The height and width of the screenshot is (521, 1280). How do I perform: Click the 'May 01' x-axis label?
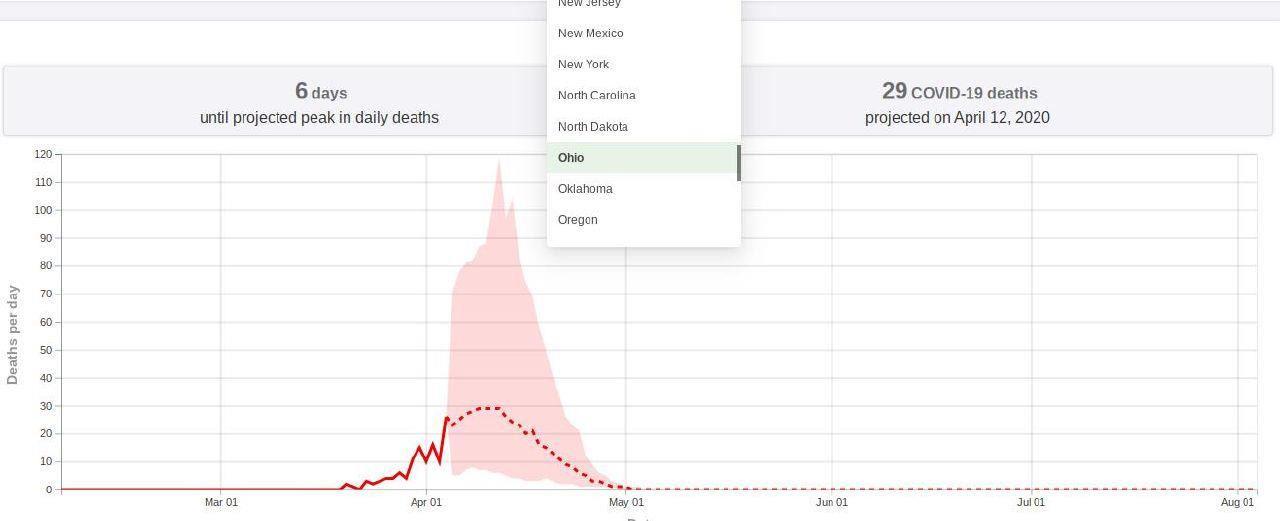[x=627, y=502]
